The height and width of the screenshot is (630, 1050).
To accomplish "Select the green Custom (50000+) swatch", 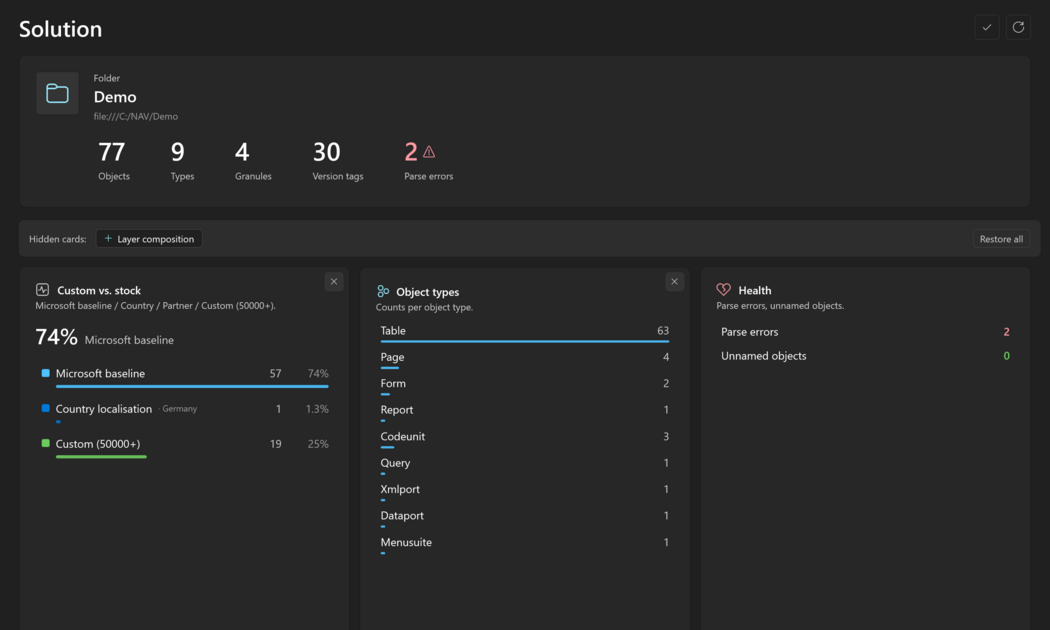I will (x=46, y=443).
